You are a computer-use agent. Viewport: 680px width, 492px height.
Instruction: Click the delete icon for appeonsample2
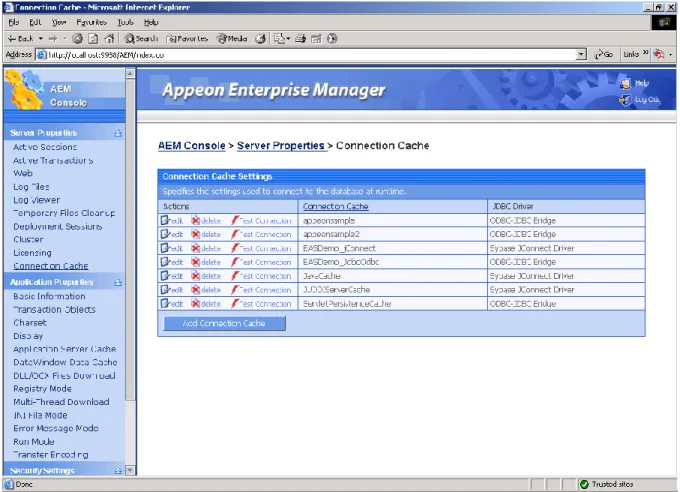(x=196, y=234)
